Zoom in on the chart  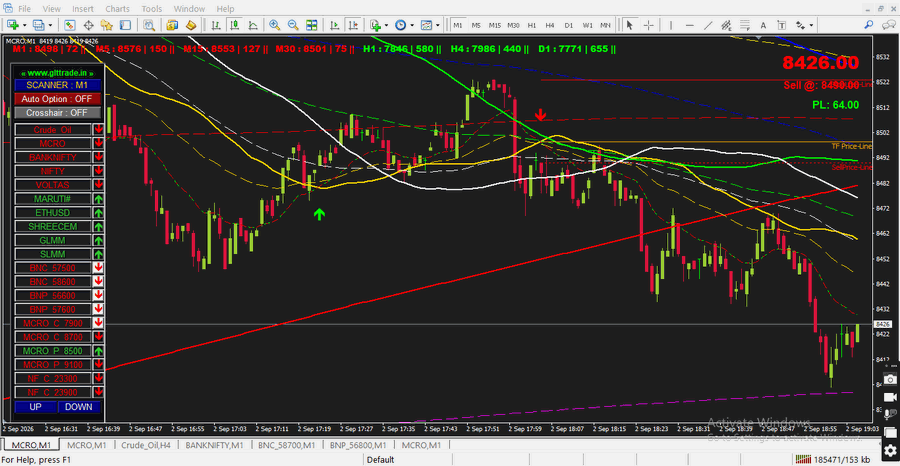click(x=275, y=25)
